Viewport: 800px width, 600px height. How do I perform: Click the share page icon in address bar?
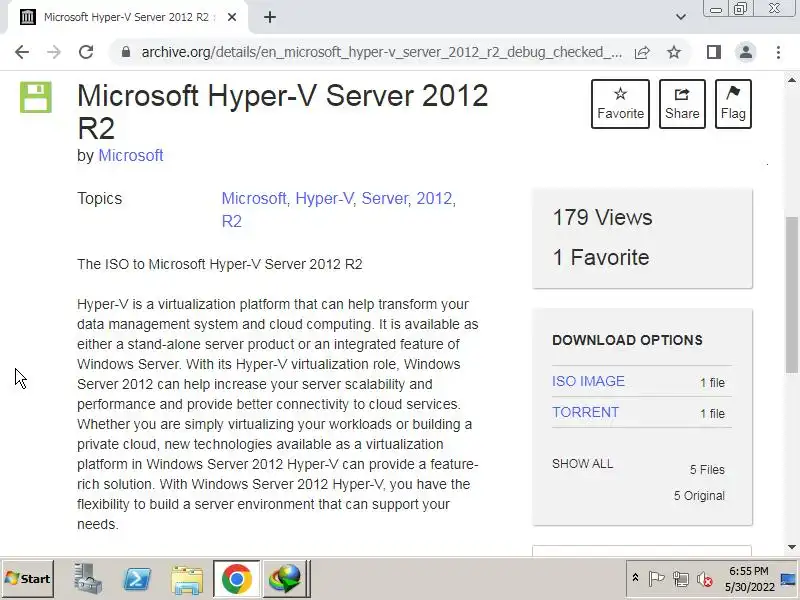[x=642, y=52]
